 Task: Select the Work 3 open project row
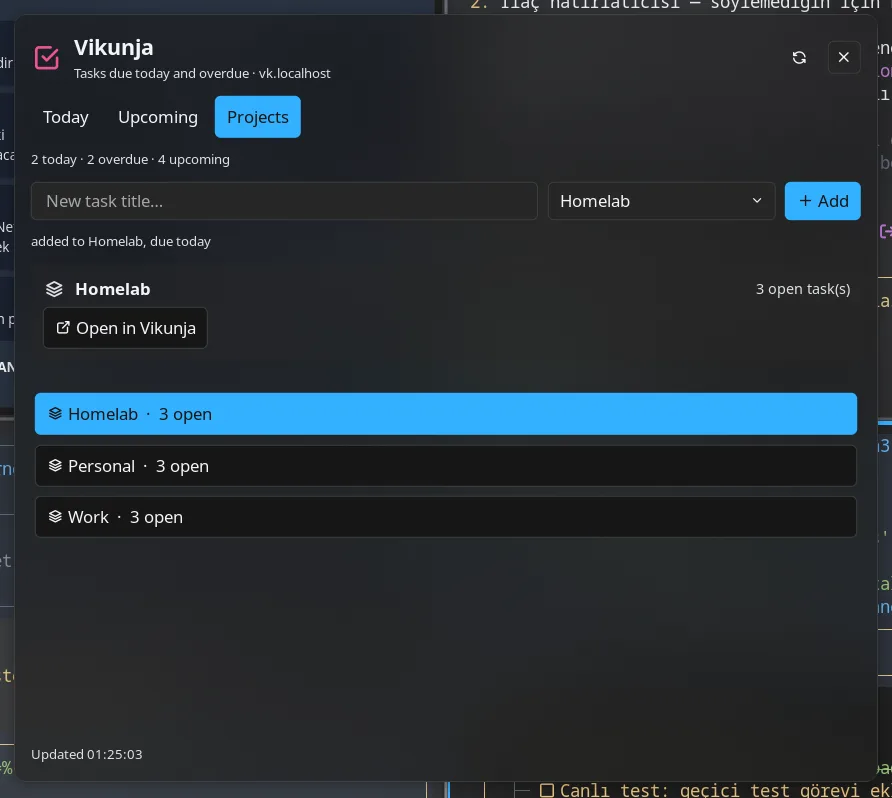coord(446,517)
